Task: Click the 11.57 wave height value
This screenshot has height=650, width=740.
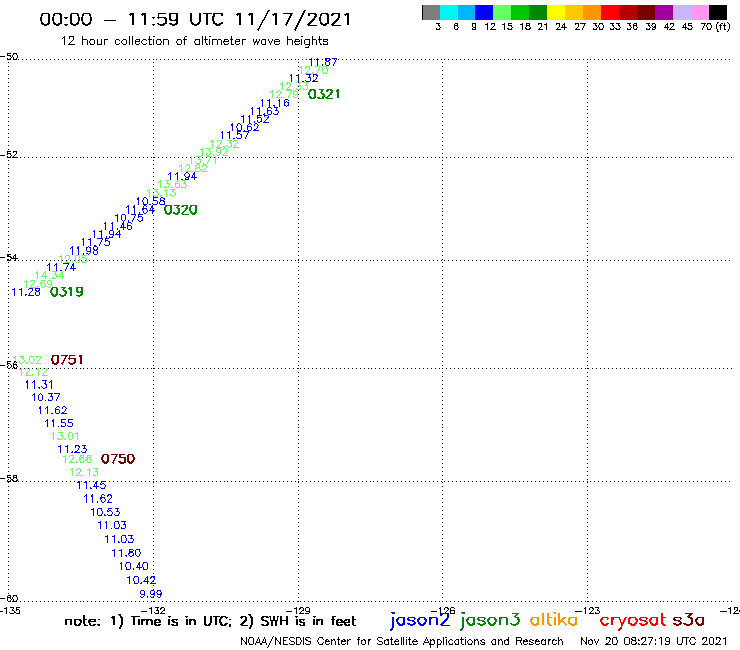Action: 235,135
